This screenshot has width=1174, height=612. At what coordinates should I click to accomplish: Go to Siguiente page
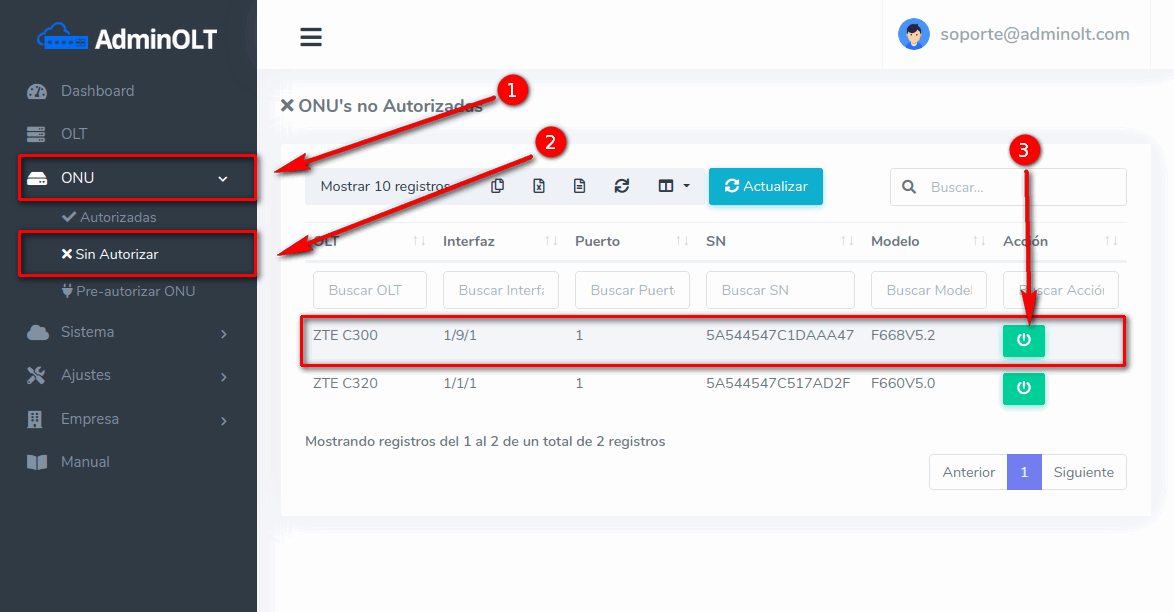click(1083, 472)
